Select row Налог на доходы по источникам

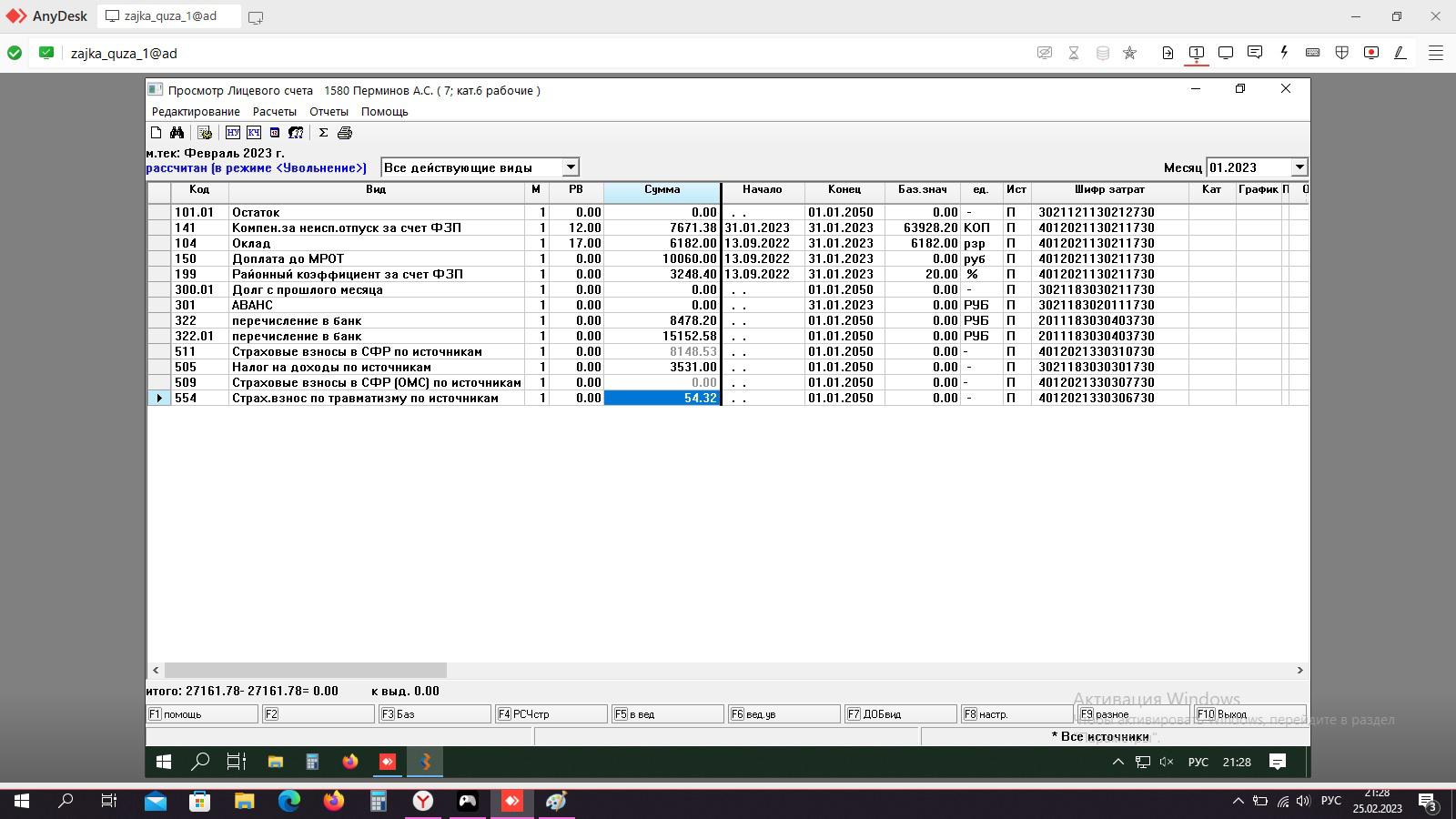(727, 367)
